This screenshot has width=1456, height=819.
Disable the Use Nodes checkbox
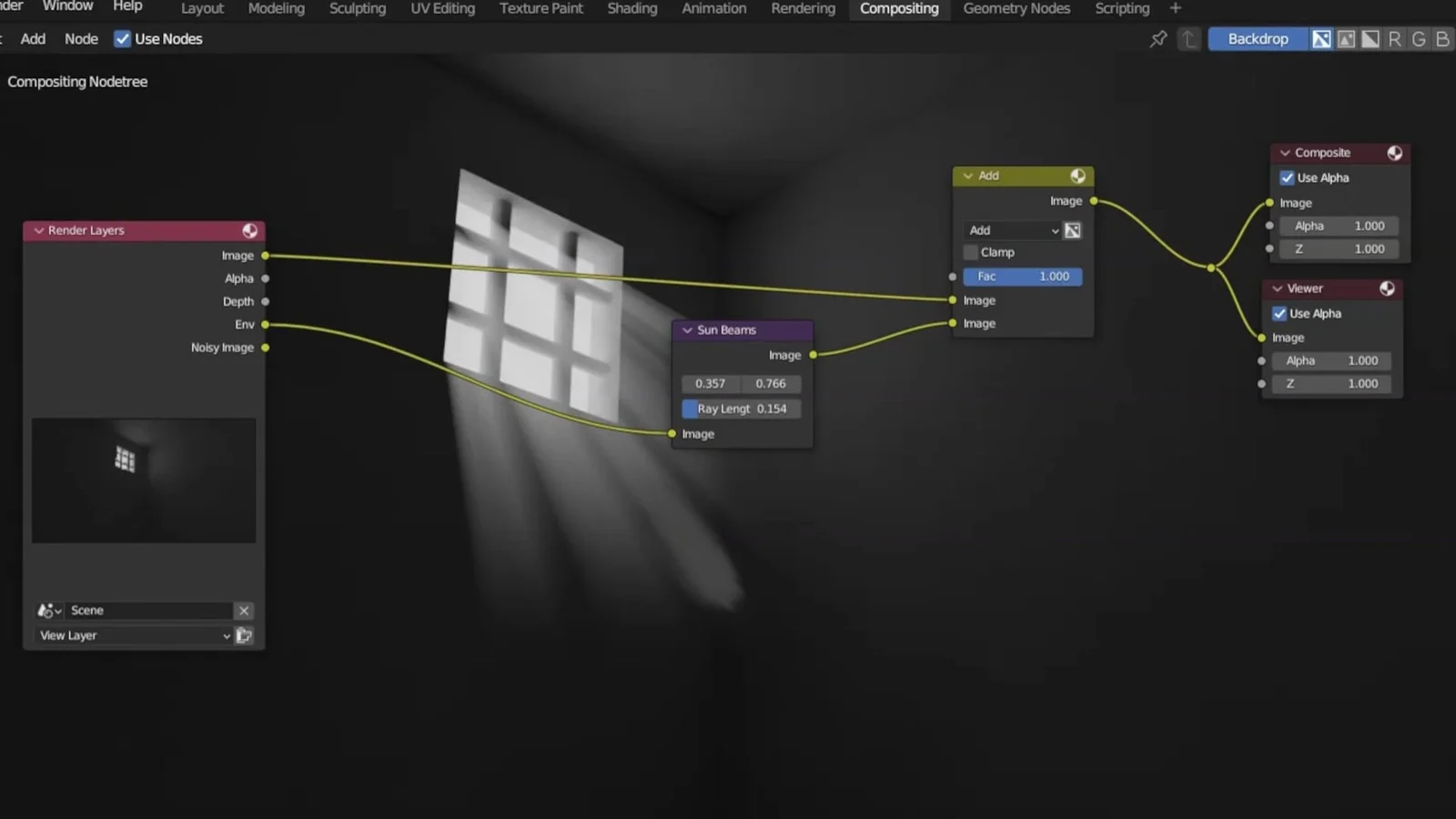(x=122, y=39)
